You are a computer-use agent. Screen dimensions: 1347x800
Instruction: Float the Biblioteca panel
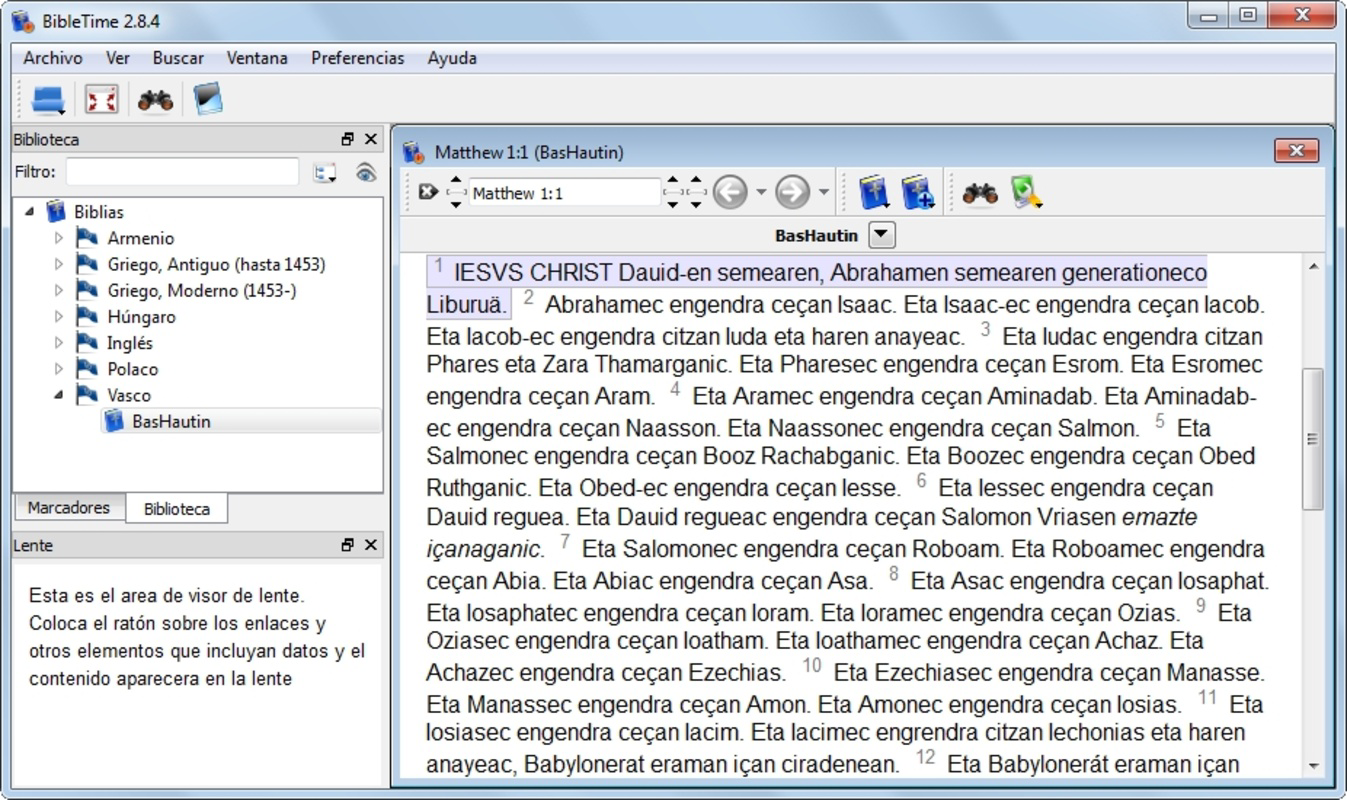pos(348,139)
